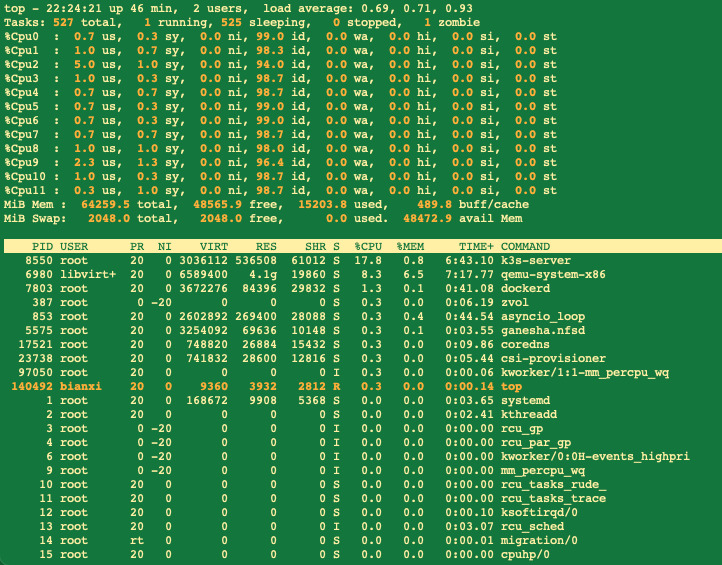The image size is (722, 565).
Task: Click the TIME+ column header
Action: tap(476, 247)
